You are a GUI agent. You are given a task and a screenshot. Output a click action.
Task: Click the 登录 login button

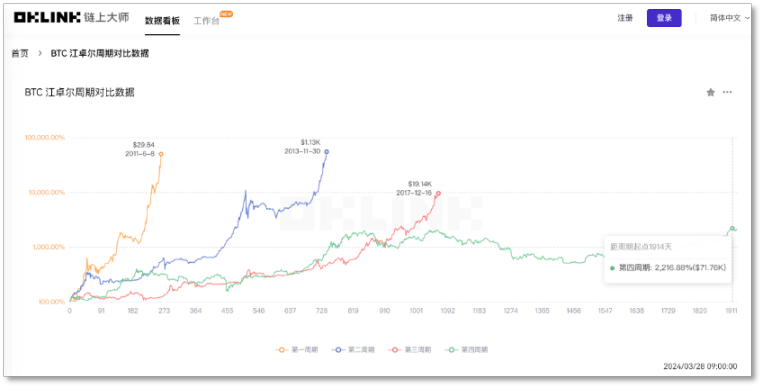664,18
